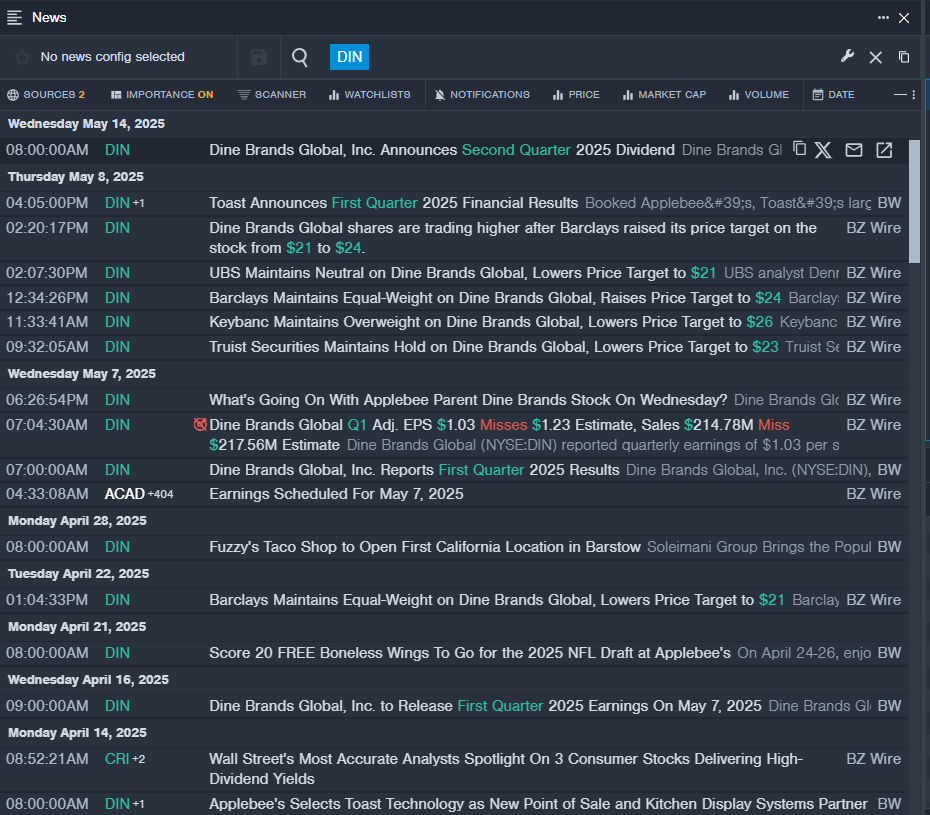Click the earnings alert icon beside Q1 Adj. EPS
The width and height of the screenshot is (930, 815).
200,425
